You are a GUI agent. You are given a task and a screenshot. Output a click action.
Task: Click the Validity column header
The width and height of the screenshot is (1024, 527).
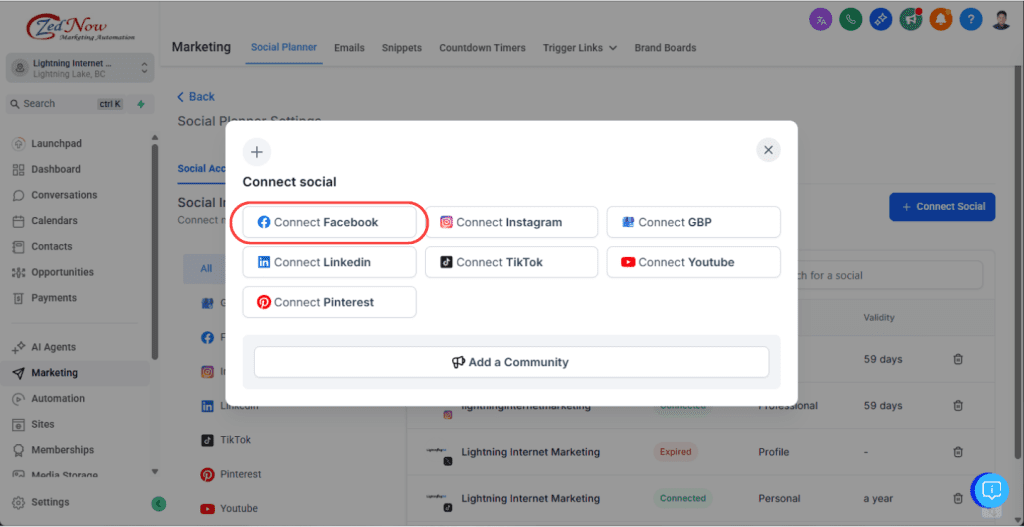tap(878, 318)
